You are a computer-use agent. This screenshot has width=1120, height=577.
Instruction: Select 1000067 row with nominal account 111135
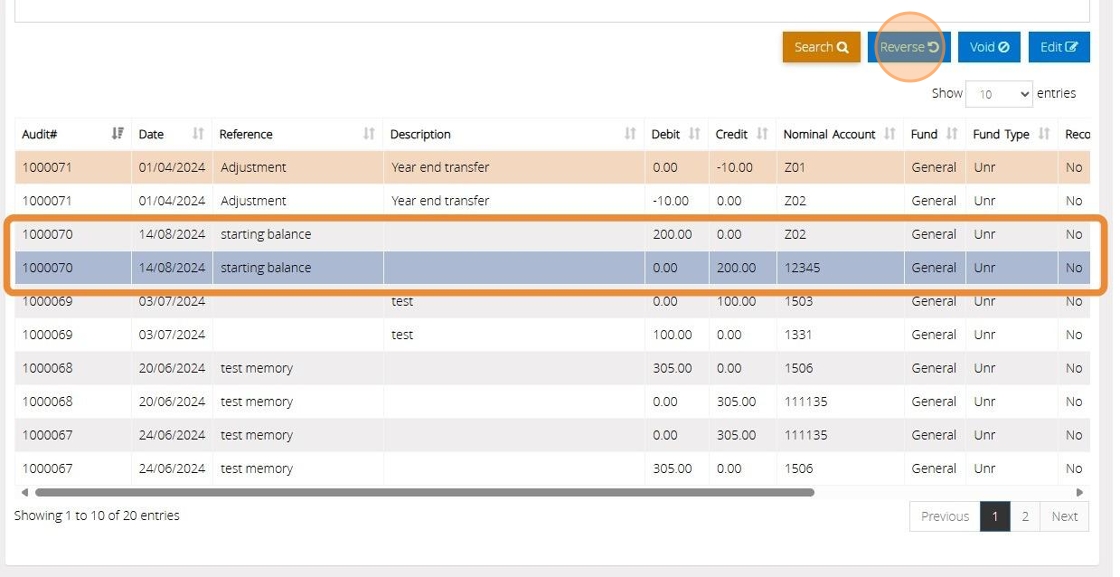552,435
